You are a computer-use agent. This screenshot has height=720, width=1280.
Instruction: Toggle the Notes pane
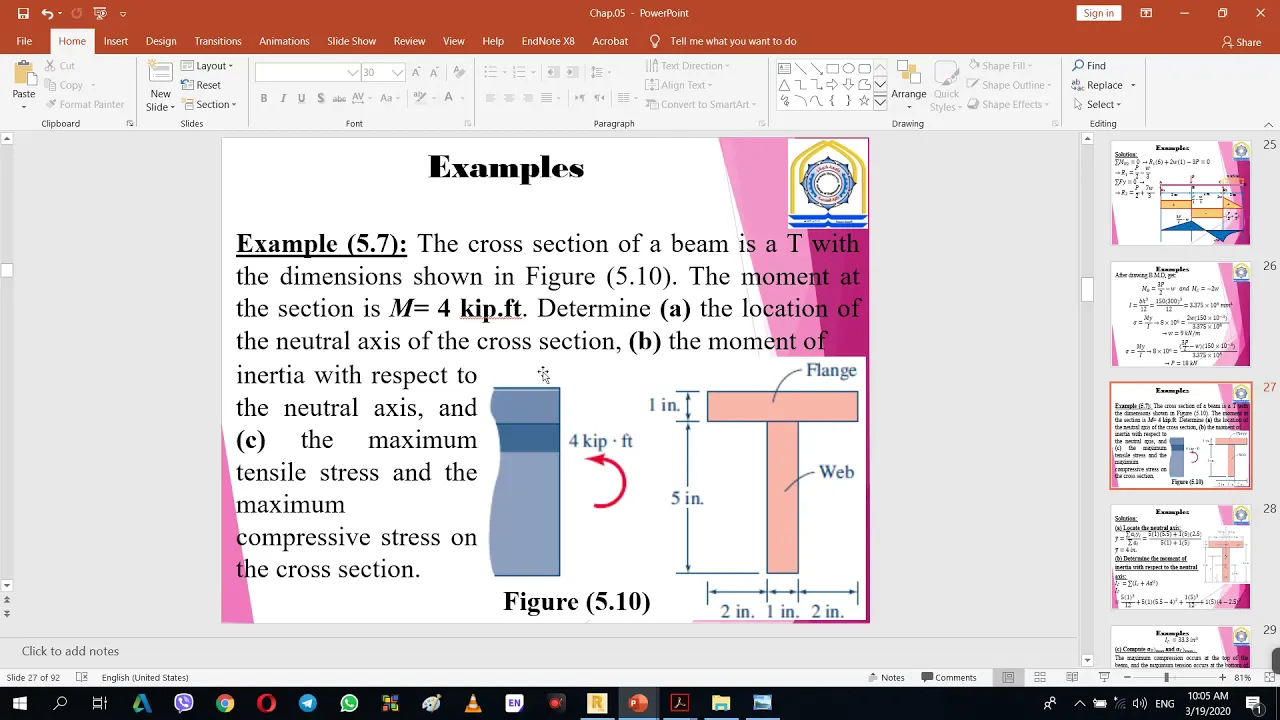click(x=885, y=677)
